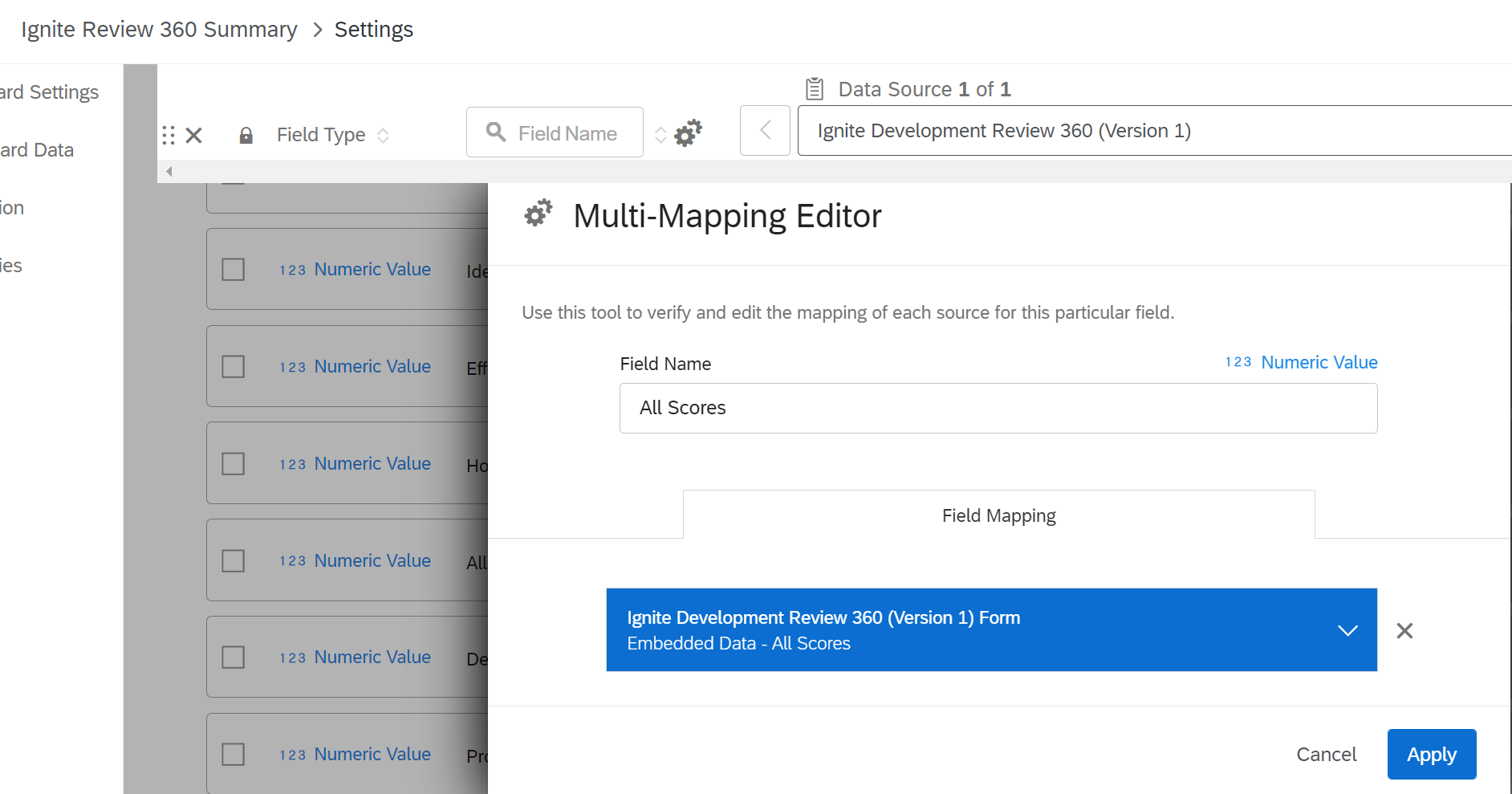
Task: Sort by Field Name arrows
Action: pyautogui.click(x=660, y=134)
